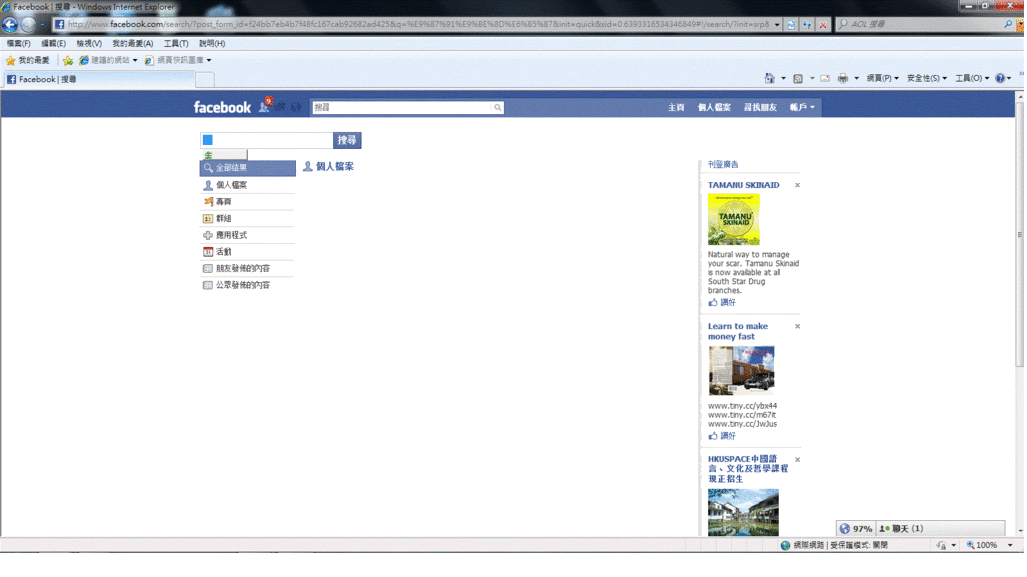This screenshot has width=1027, height=577.
Task: Open Facebook notifications globe icon
Action: click(x=296, y=107)
